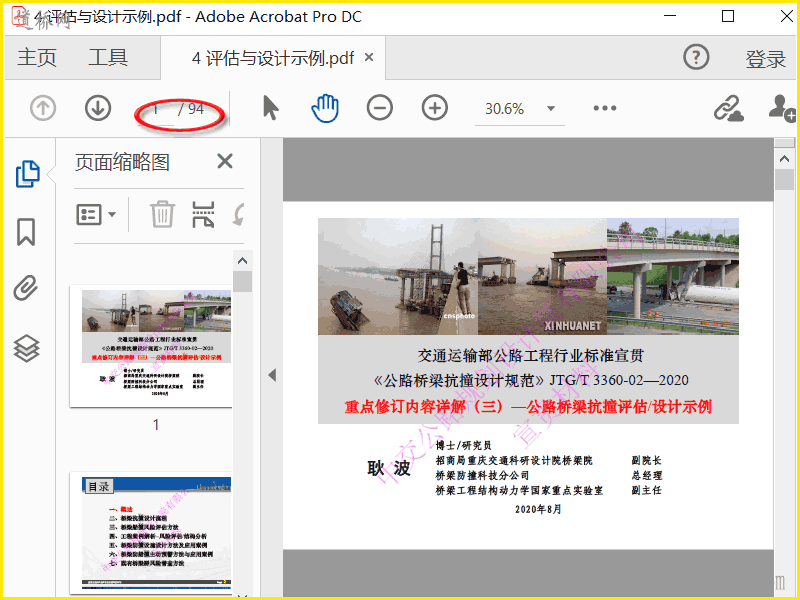This screenshot has width=800, height=600.
Task: Click the document vertical scrollbar thumb
Action: 784,180
